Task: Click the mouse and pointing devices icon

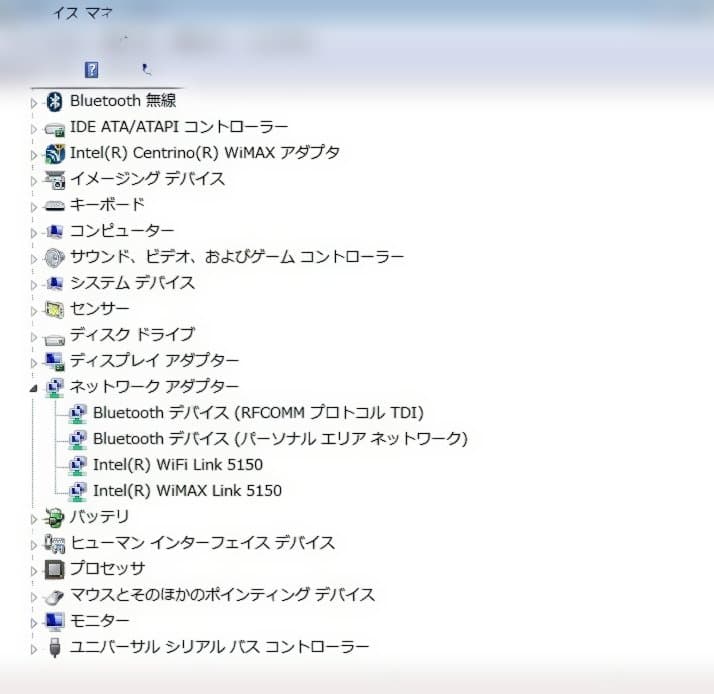Action: [55, 597]
